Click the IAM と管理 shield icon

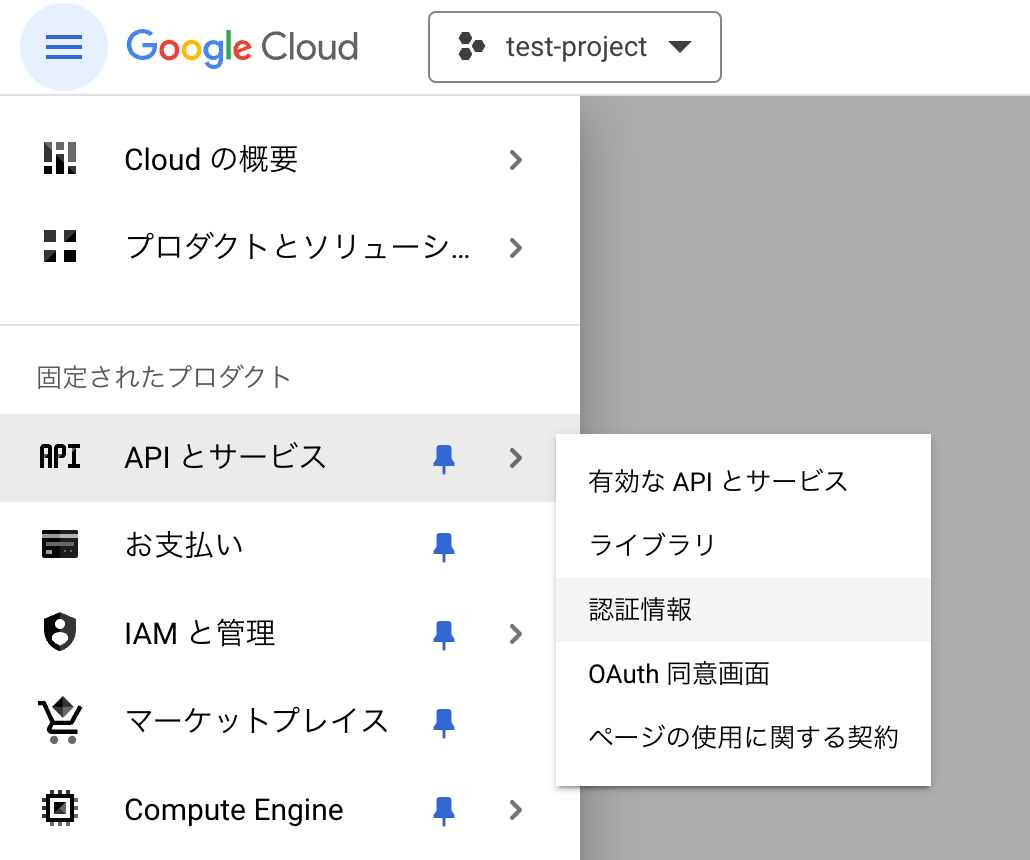[x=60, y=633]
